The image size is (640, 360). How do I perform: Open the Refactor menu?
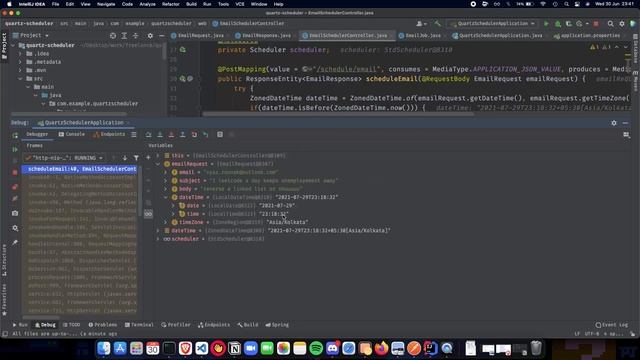pos(171,4)
